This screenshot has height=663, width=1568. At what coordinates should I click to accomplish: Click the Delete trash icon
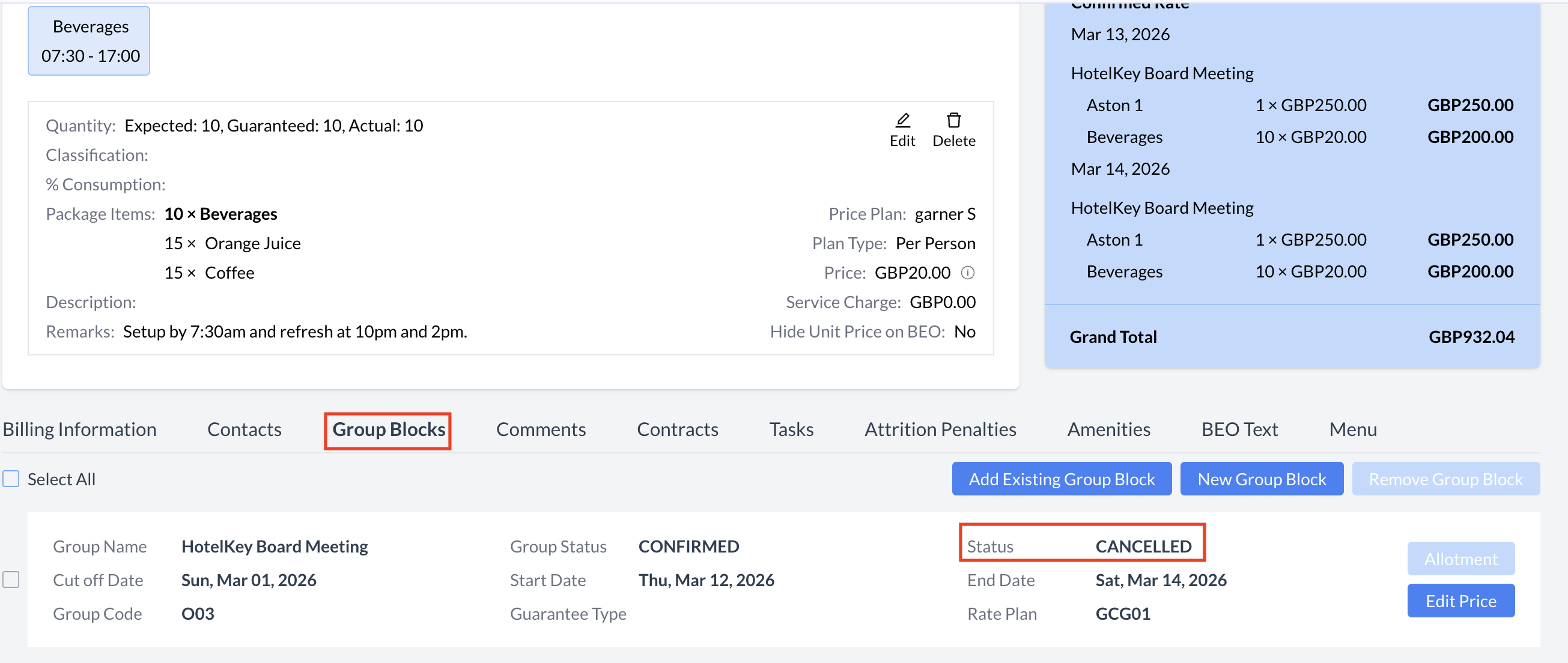pyautogui.click(x=953, y=121)
